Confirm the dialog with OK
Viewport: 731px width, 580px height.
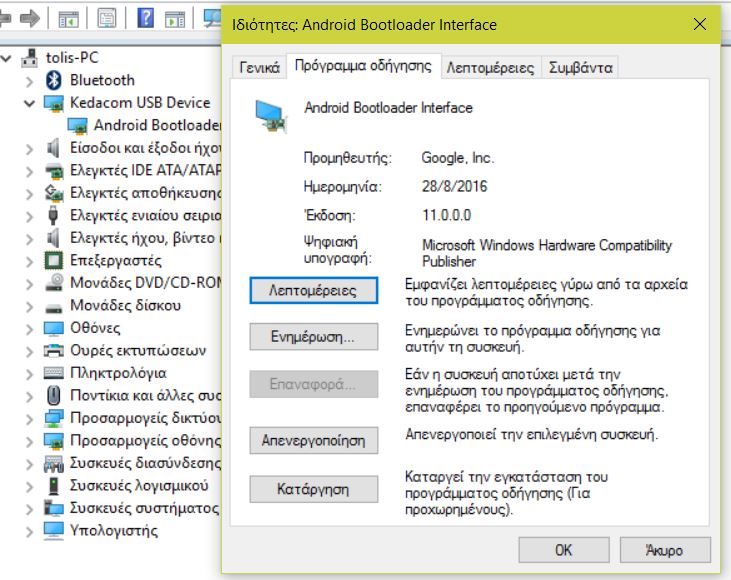pos(564,550)
